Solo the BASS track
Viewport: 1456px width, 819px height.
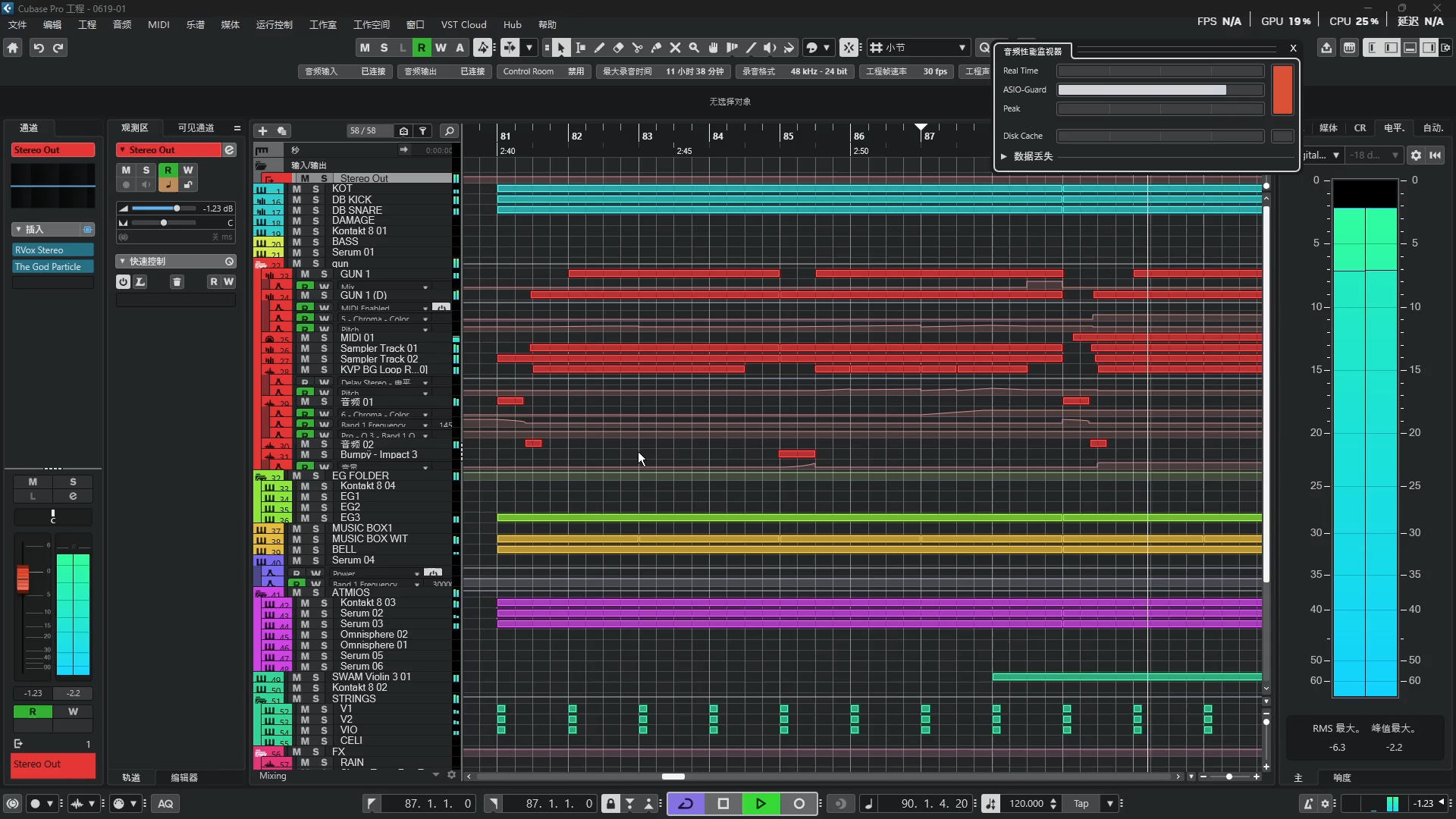[x=315, y=242]
